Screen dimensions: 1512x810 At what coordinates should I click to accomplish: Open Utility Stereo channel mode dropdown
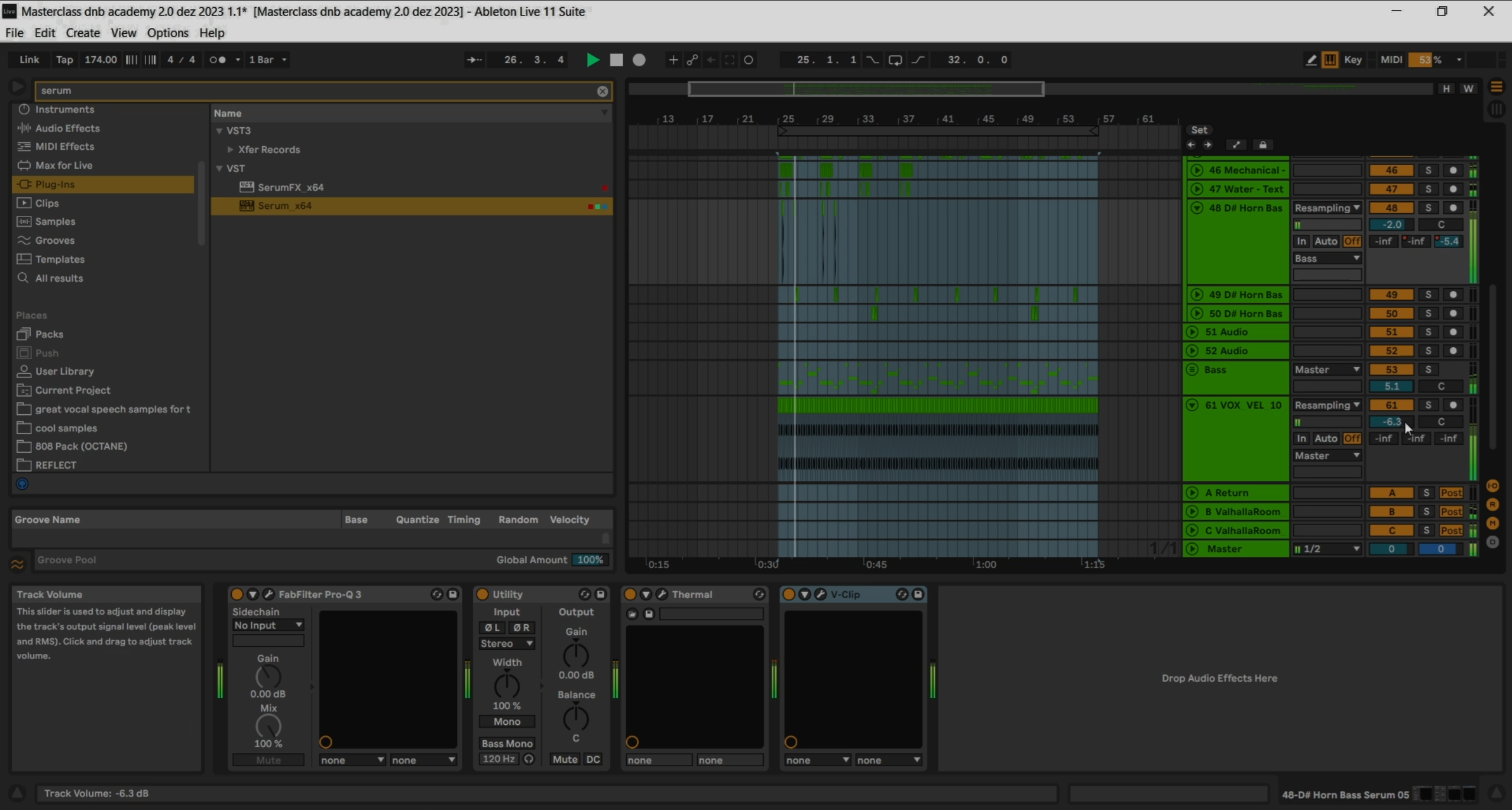(x=507, y=644)
